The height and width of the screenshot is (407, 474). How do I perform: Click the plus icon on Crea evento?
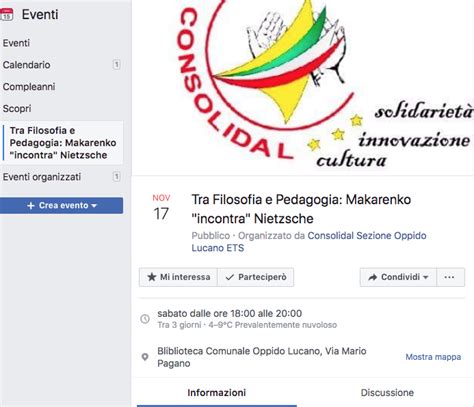click(x=31, y=206)
